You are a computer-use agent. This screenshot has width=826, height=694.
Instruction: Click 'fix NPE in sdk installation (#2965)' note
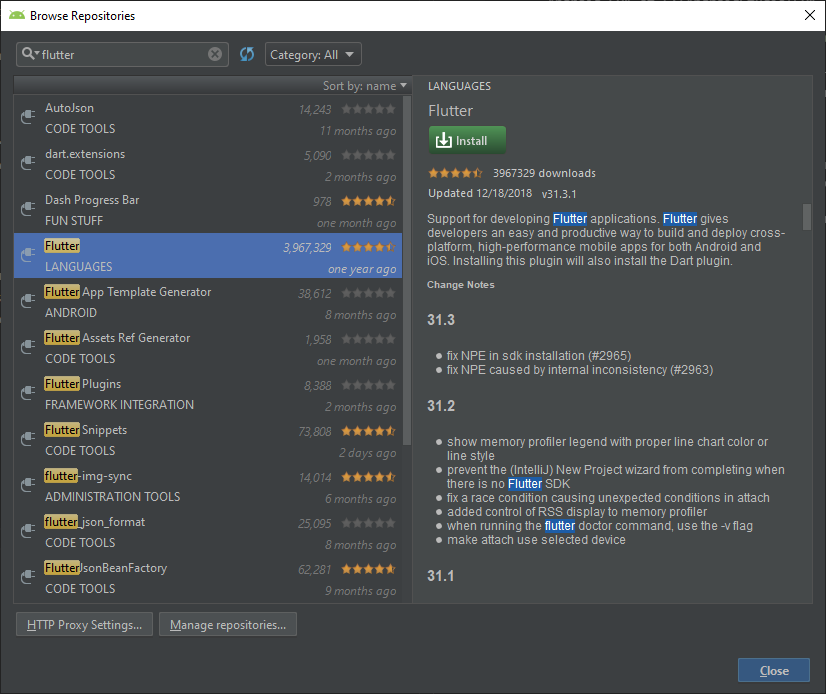538,356
